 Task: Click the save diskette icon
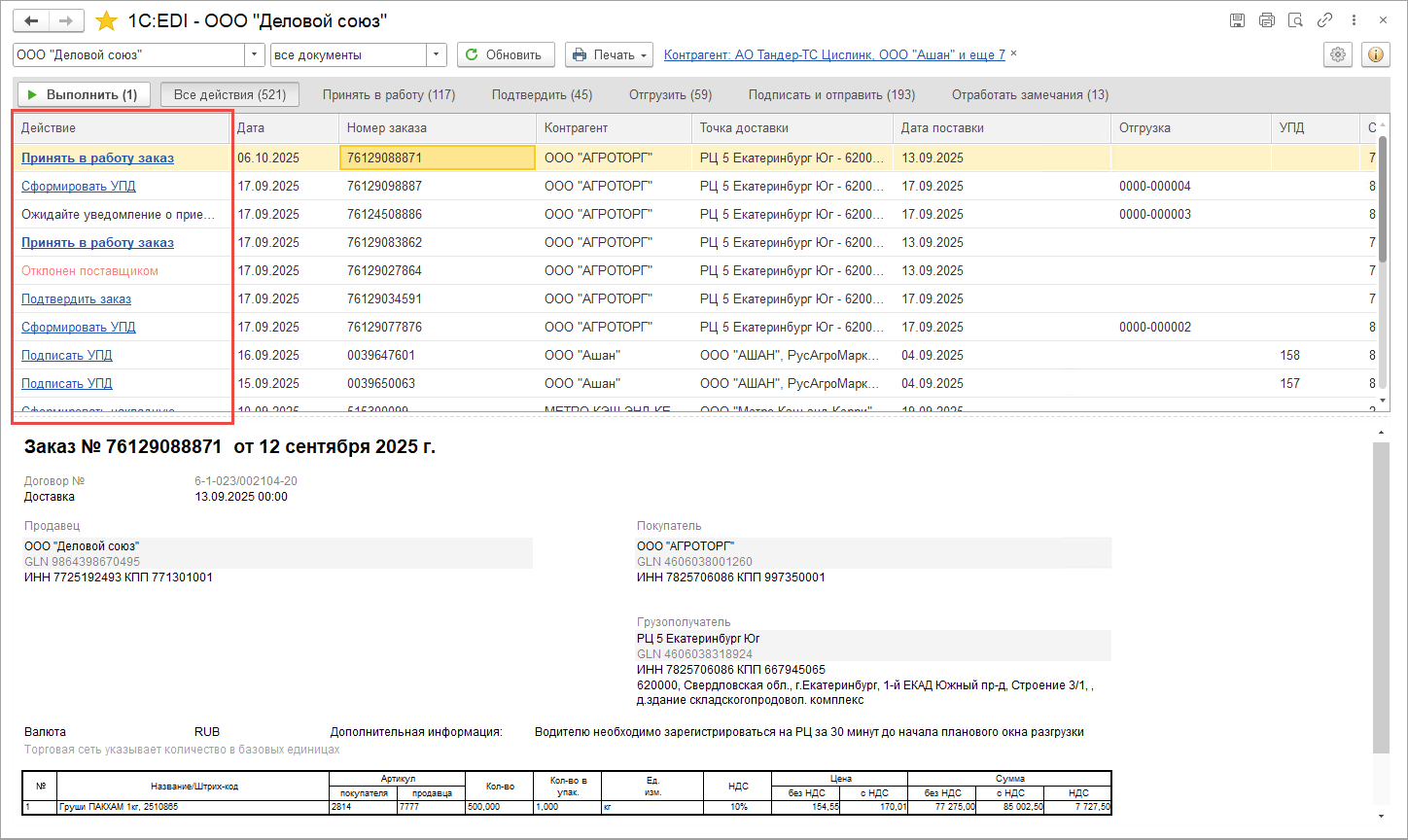1237,20
